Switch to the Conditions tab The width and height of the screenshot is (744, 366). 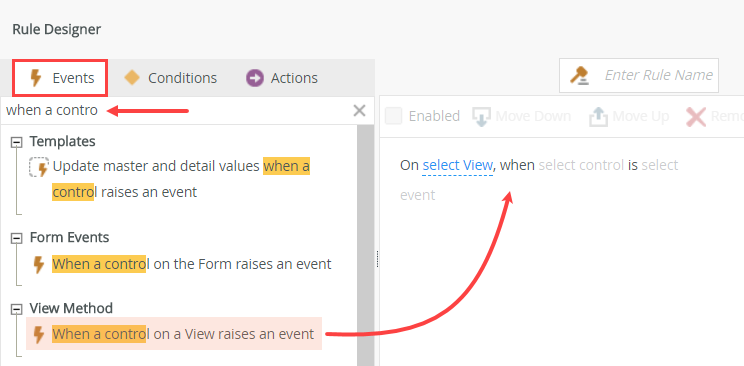click(x=170, y=78)
